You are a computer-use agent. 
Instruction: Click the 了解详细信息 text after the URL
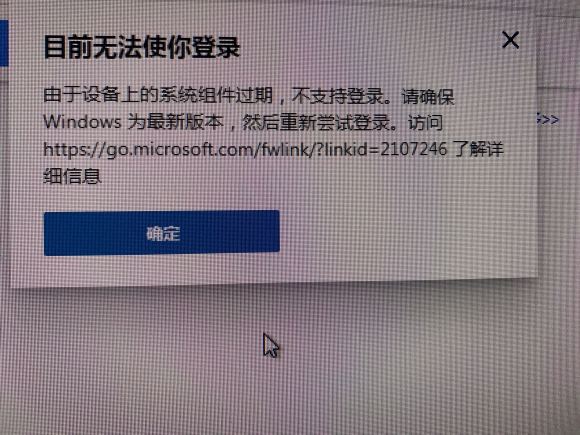pos(274,163)
